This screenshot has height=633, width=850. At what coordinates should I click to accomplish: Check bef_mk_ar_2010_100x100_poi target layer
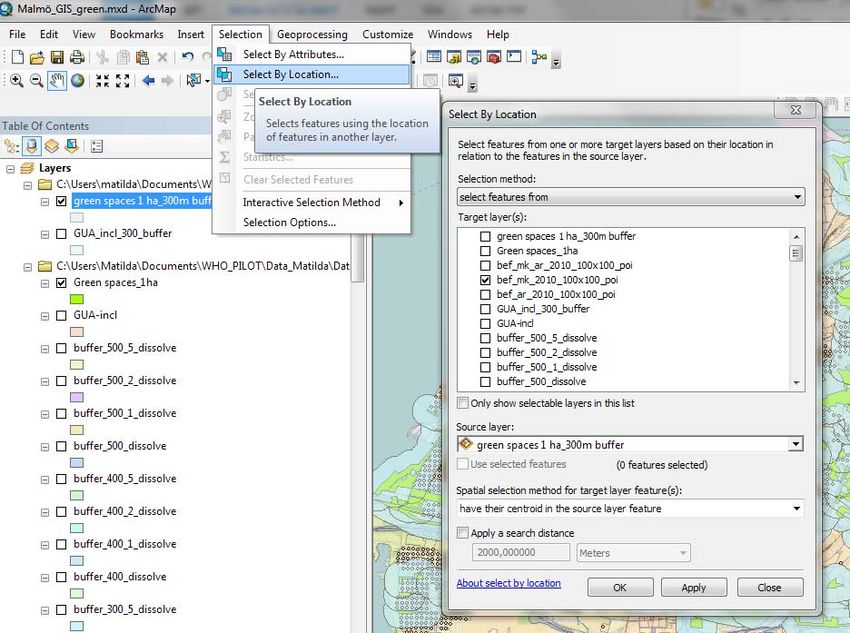(x=485, y=266)
